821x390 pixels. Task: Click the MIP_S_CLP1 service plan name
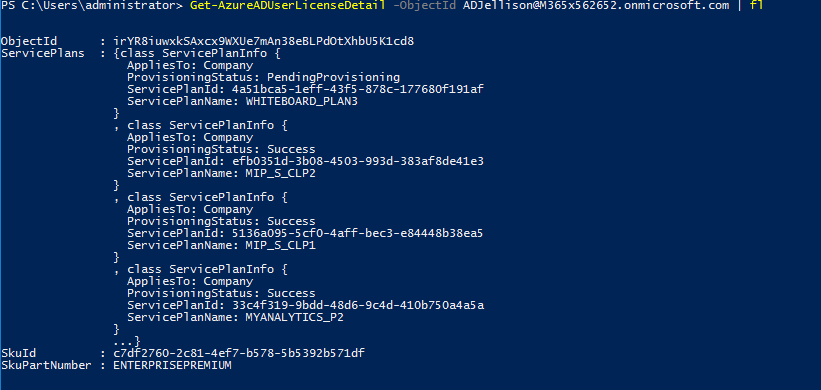pos(281,245)
